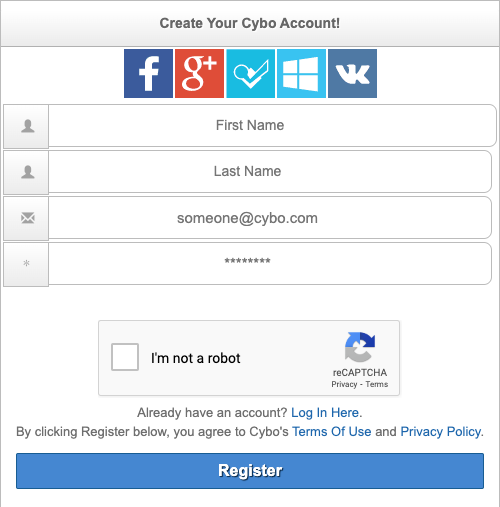
Task: Click into the password field
Action: coord(270,263)
